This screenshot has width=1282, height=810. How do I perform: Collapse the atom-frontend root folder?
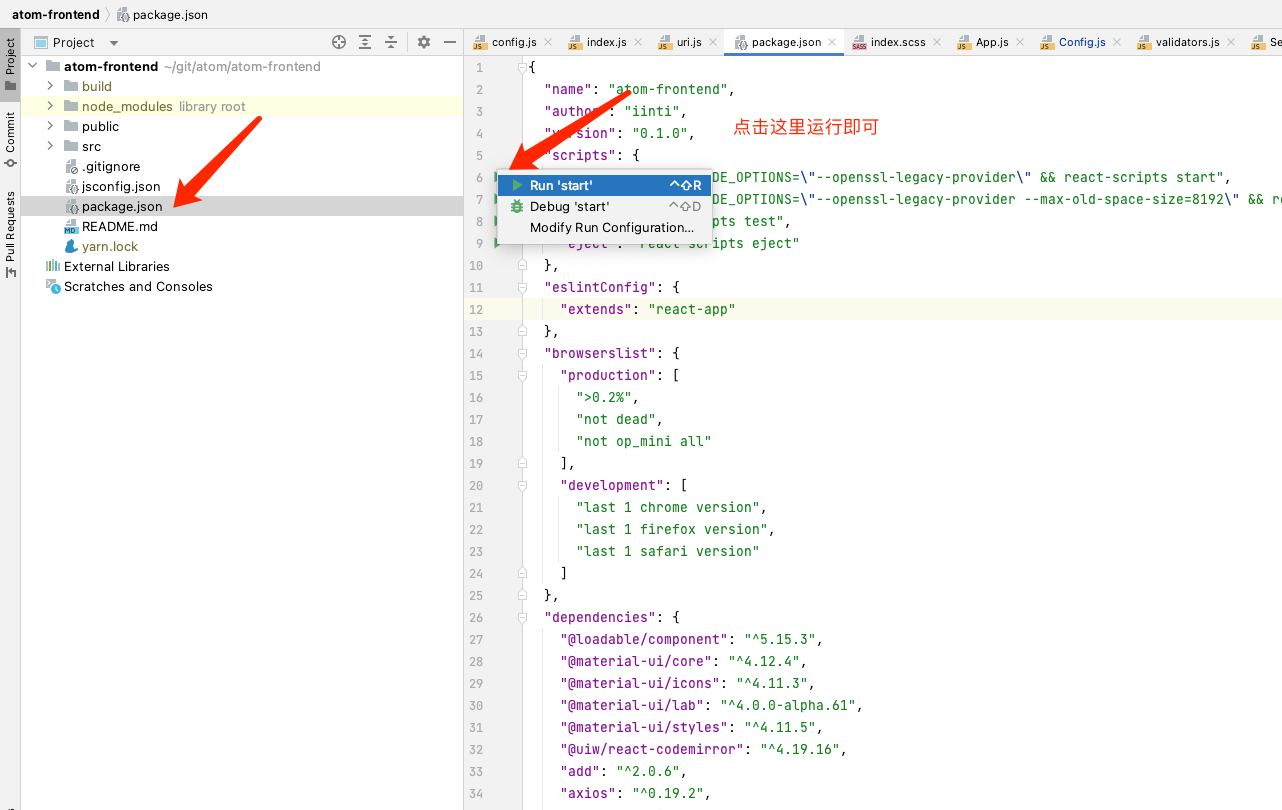33,66
